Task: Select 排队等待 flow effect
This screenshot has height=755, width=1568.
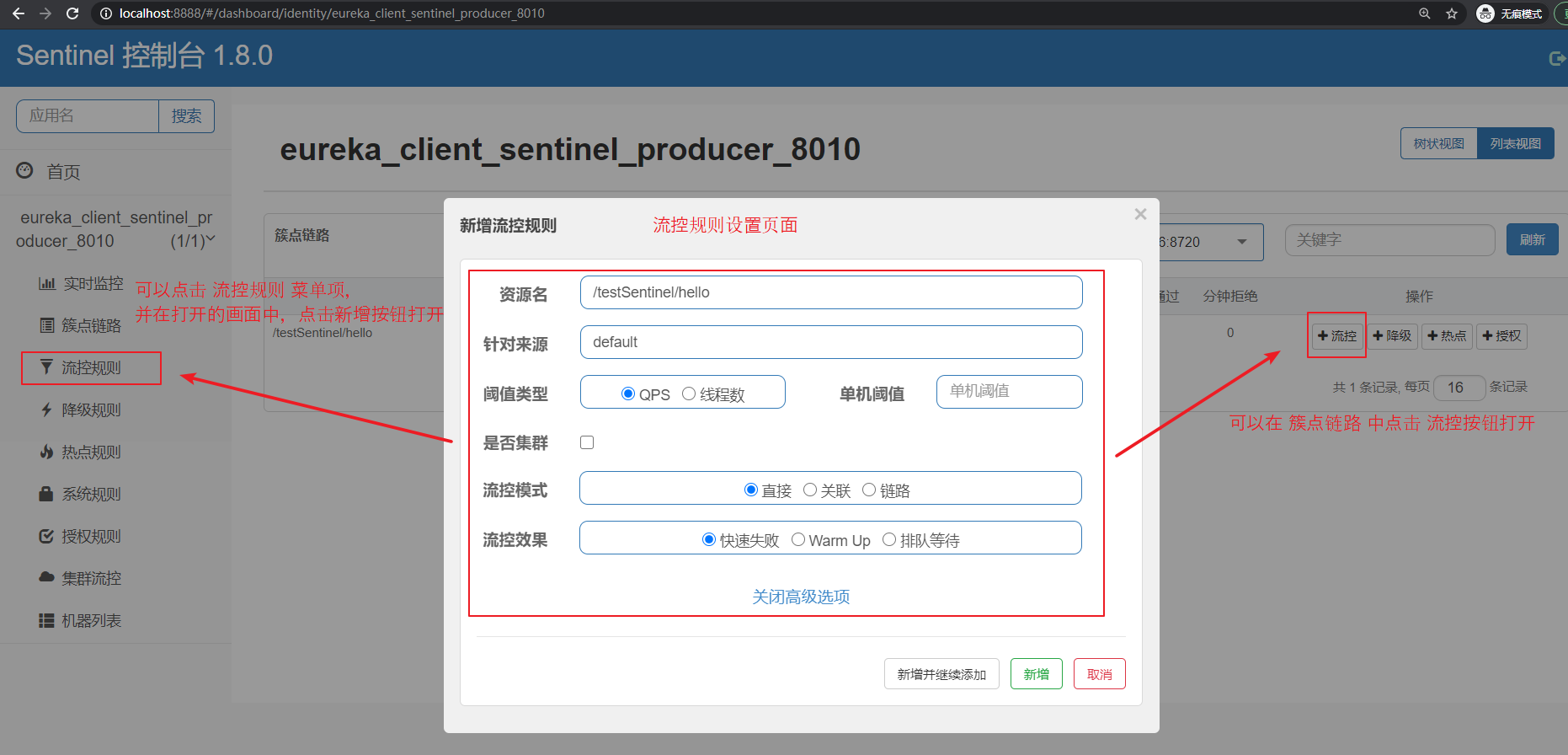Action: [x=889, y=539]
